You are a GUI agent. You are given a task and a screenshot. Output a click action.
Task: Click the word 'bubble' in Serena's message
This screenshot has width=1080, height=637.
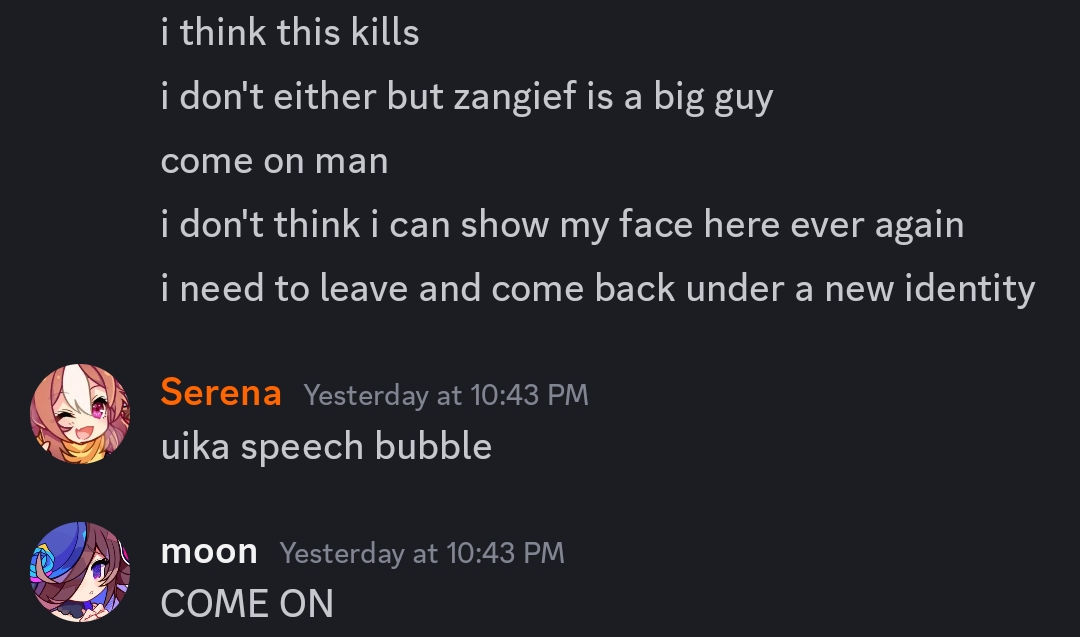tap(434, 446)
